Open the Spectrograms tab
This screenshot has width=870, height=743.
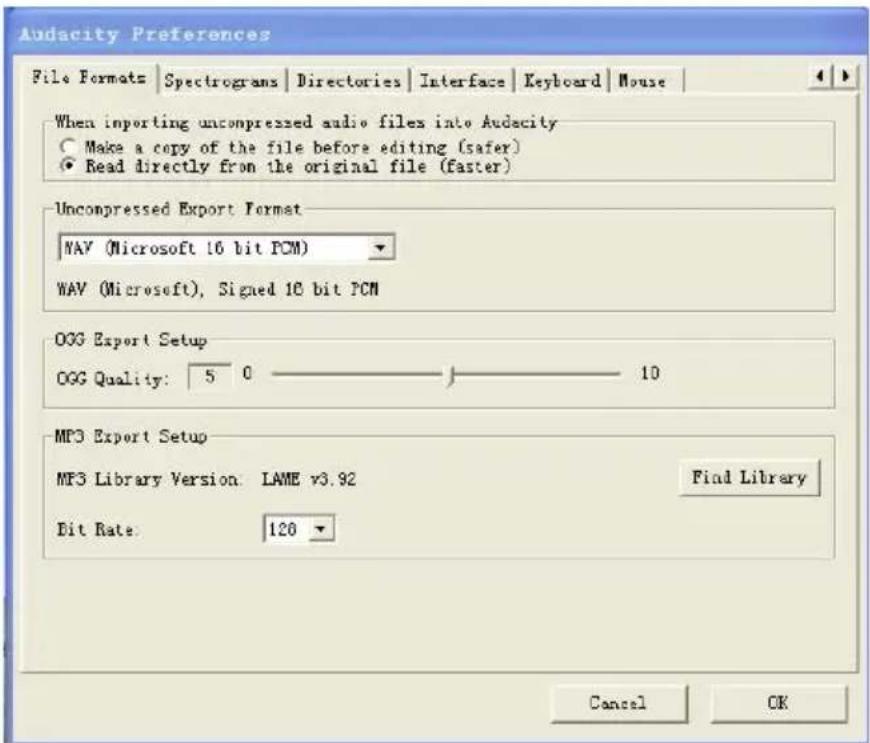(x=221, y=81)
